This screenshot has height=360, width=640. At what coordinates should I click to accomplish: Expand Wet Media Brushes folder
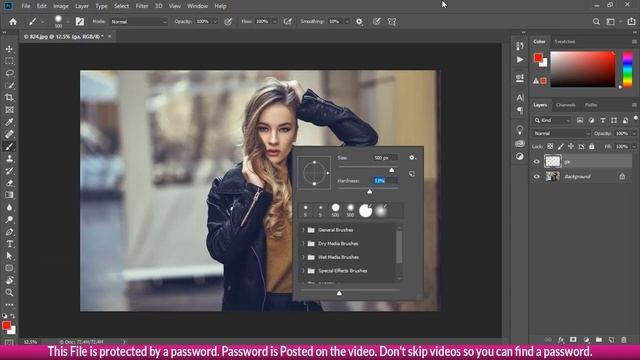[303, 257]
